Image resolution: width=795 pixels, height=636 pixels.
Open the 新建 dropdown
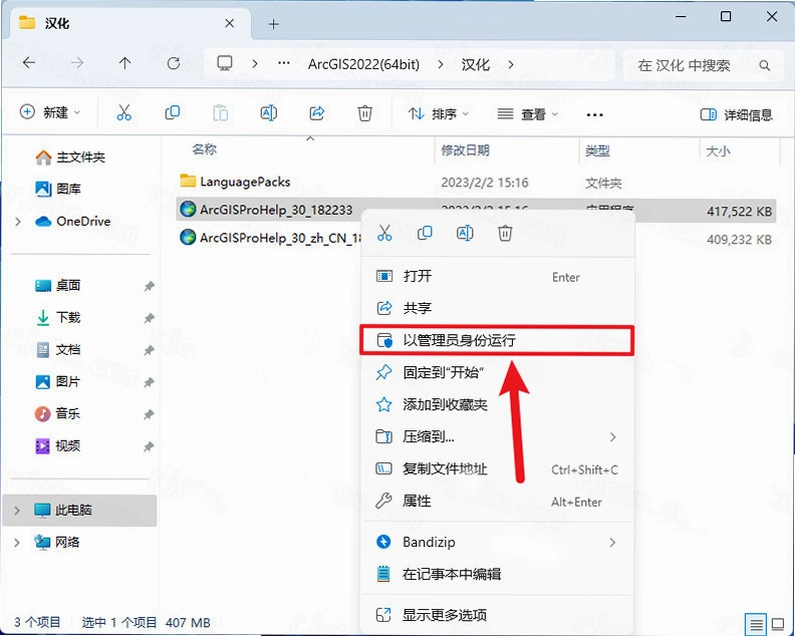(x=50, y=112)
